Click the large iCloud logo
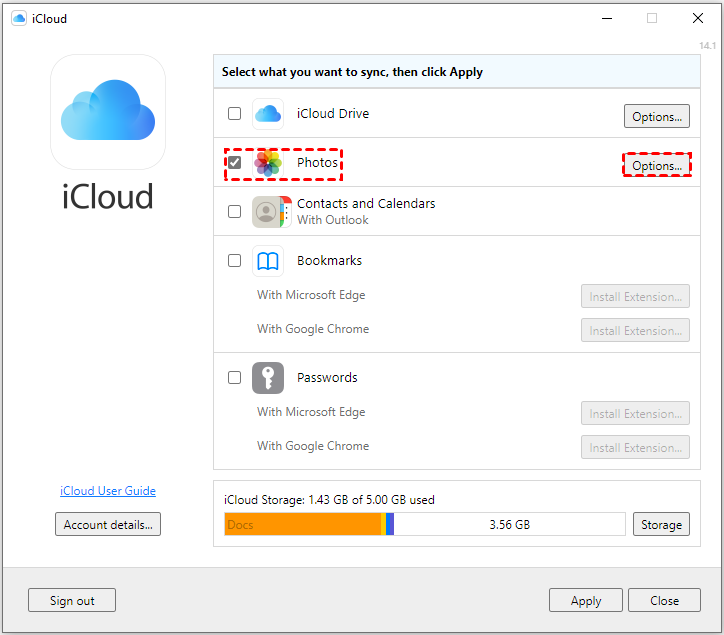The image size is (724, 635). [x=108, y=112]
